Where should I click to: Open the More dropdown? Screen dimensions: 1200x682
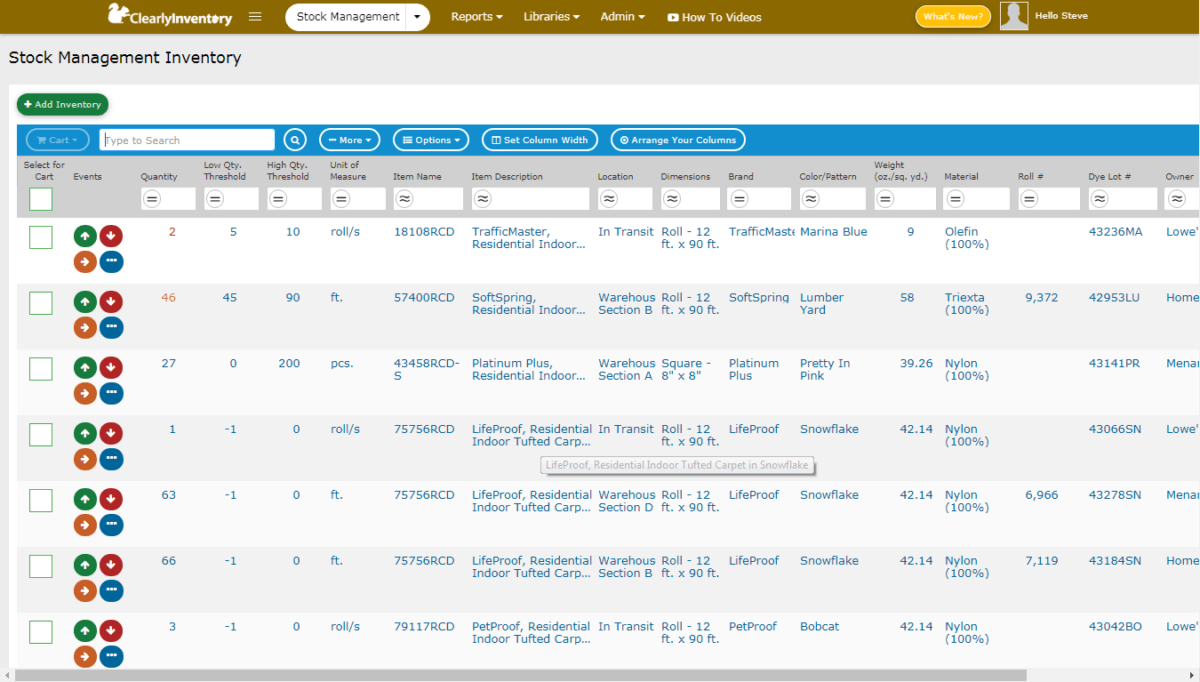tap(349, 140)
